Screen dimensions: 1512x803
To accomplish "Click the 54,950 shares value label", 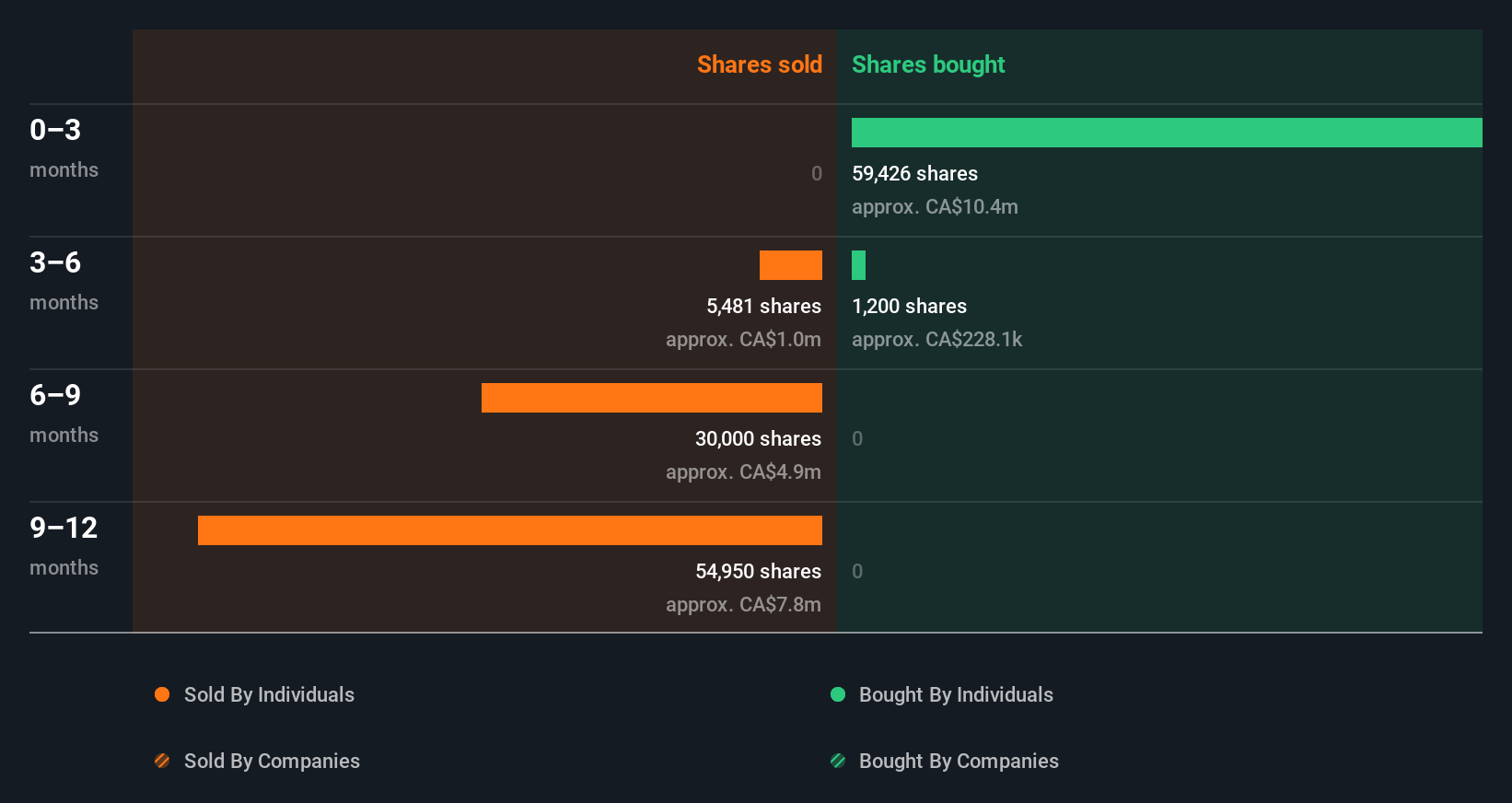I will click(758, 571).
